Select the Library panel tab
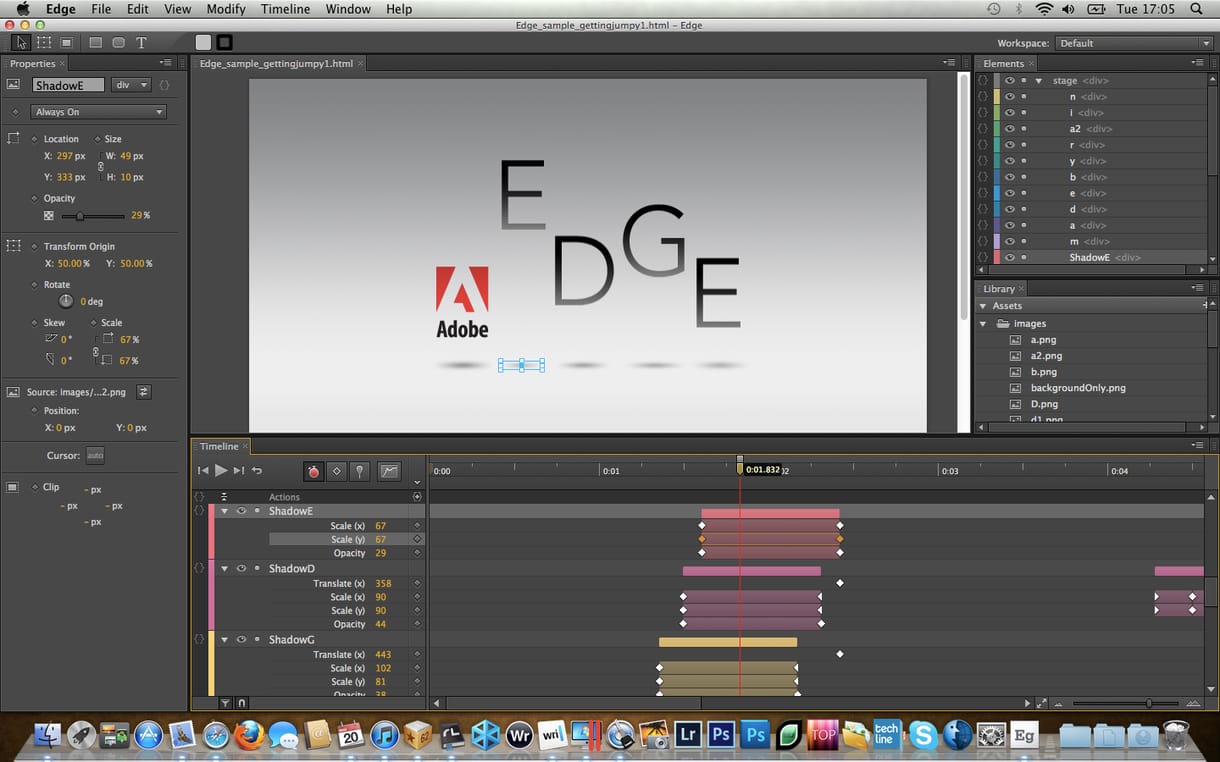1220x762 pixels. click(999, 289)
